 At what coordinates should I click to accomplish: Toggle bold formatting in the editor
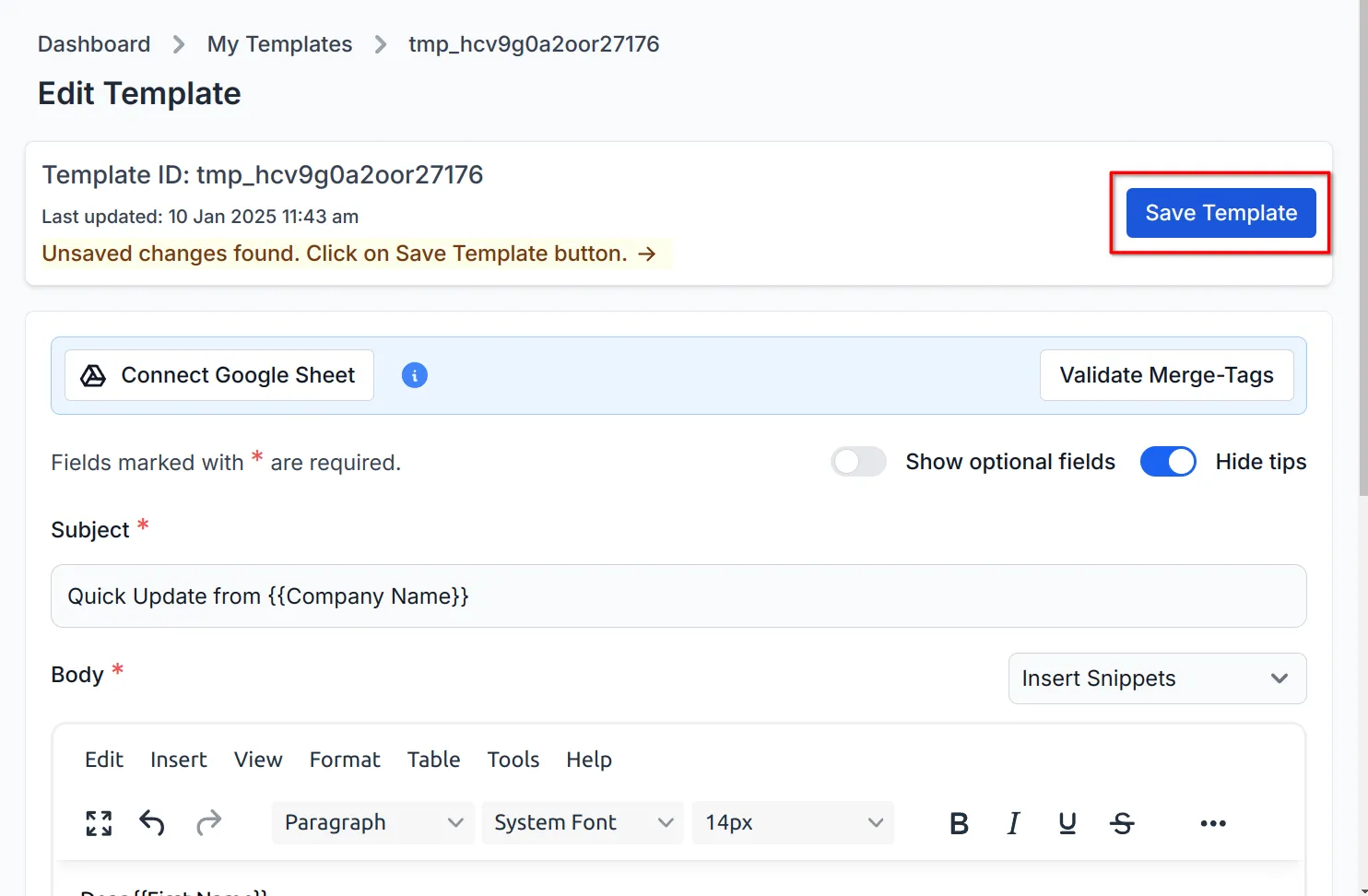pos(959,823)
